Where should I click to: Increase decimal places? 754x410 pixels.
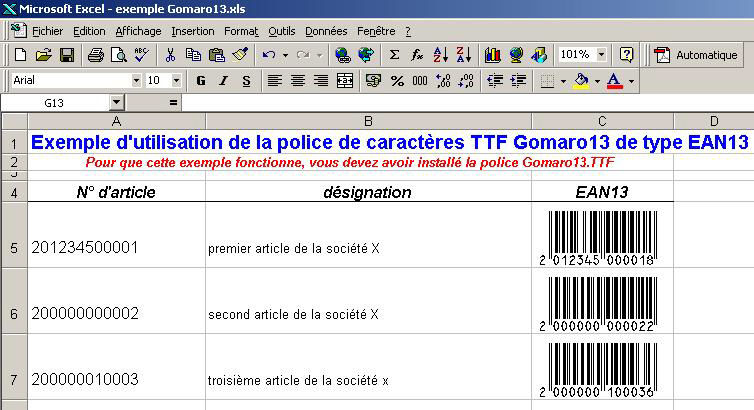[443, 80]
